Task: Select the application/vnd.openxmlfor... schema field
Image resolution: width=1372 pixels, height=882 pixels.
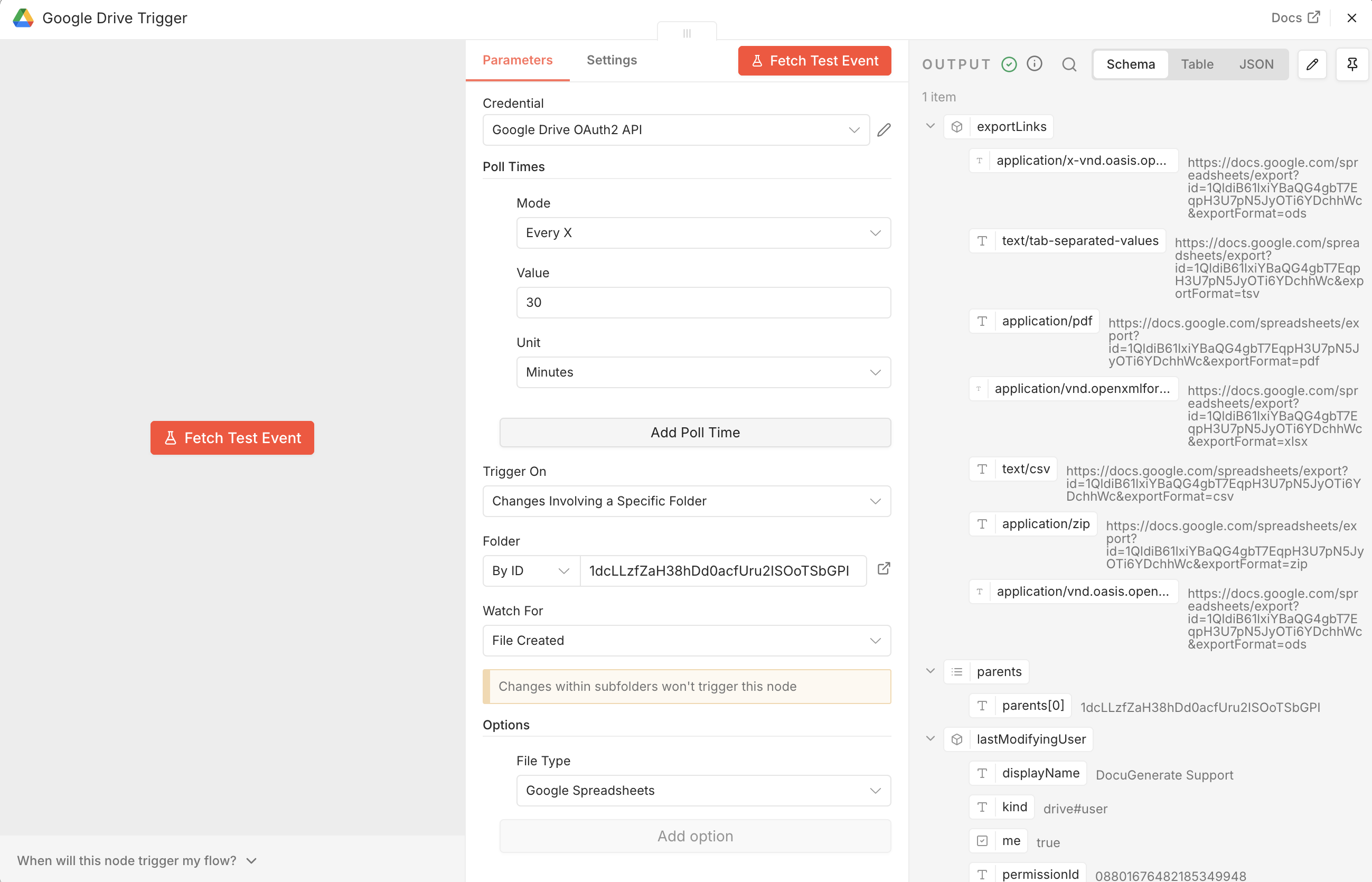Action: point(1074,389)
